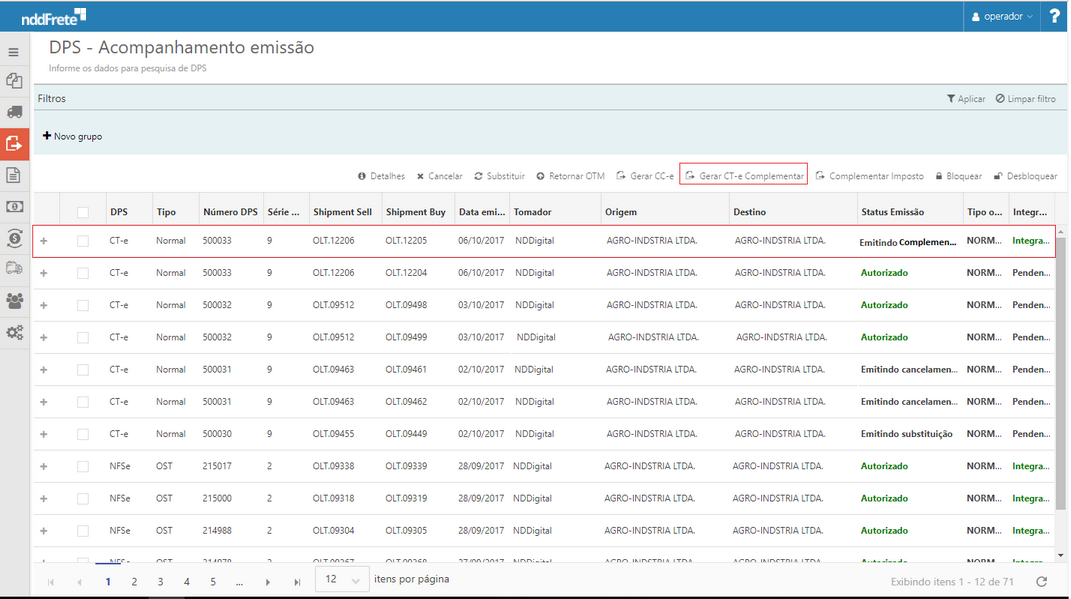
Task: Click the refresh icon beside item count
Action: pos(1041,581)
